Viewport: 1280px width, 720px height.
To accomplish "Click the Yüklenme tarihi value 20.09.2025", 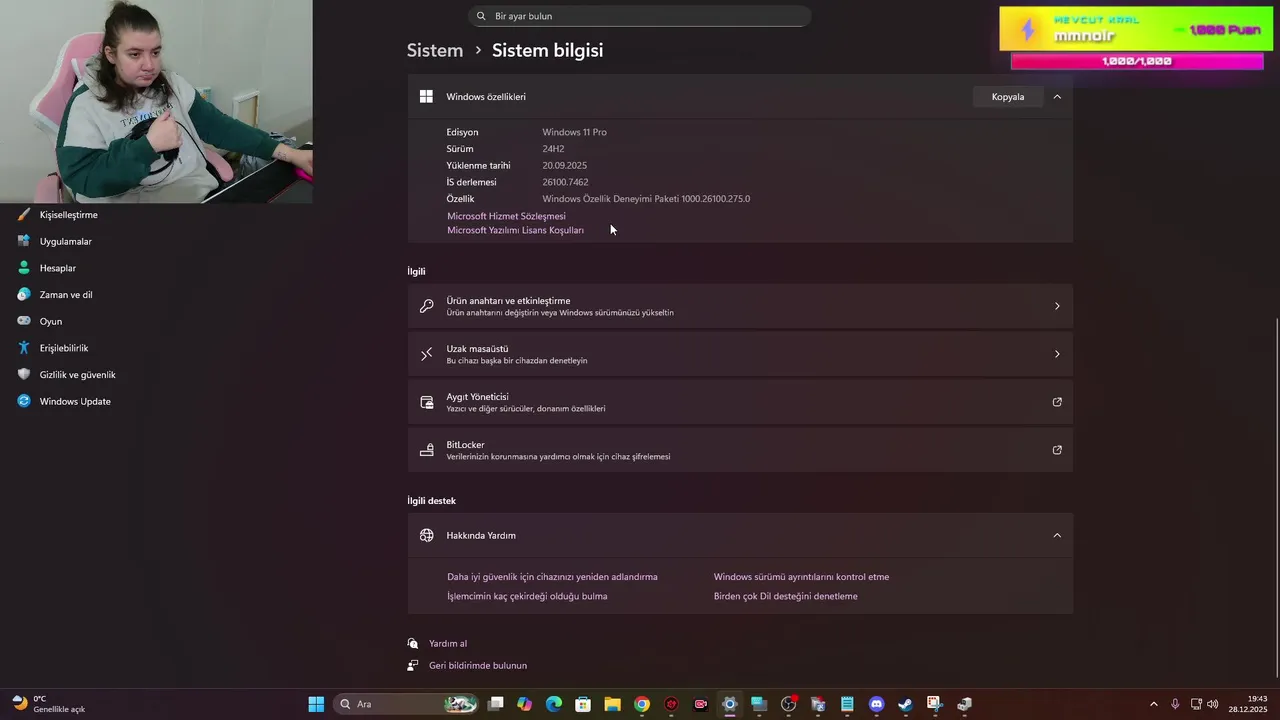I will [564, 166].
